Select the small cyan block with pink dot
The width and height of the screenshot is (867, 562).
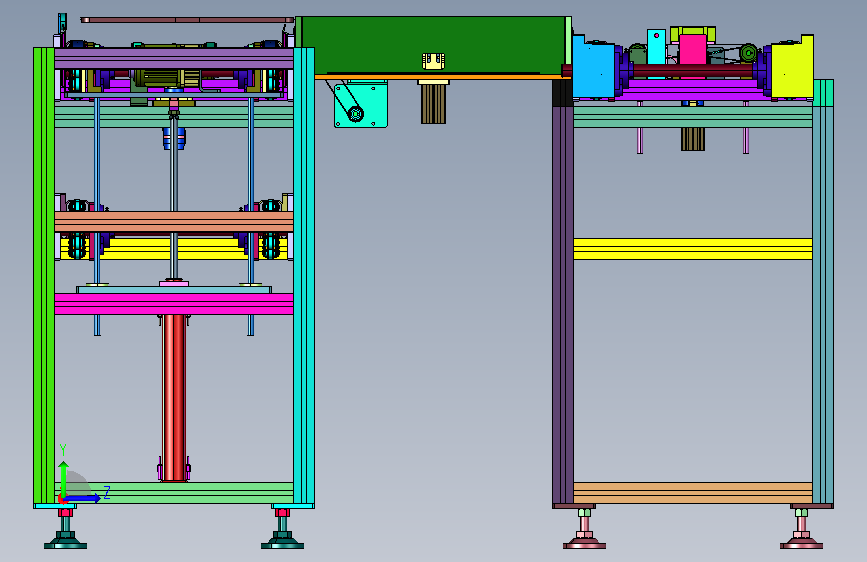tap(656, 47)
